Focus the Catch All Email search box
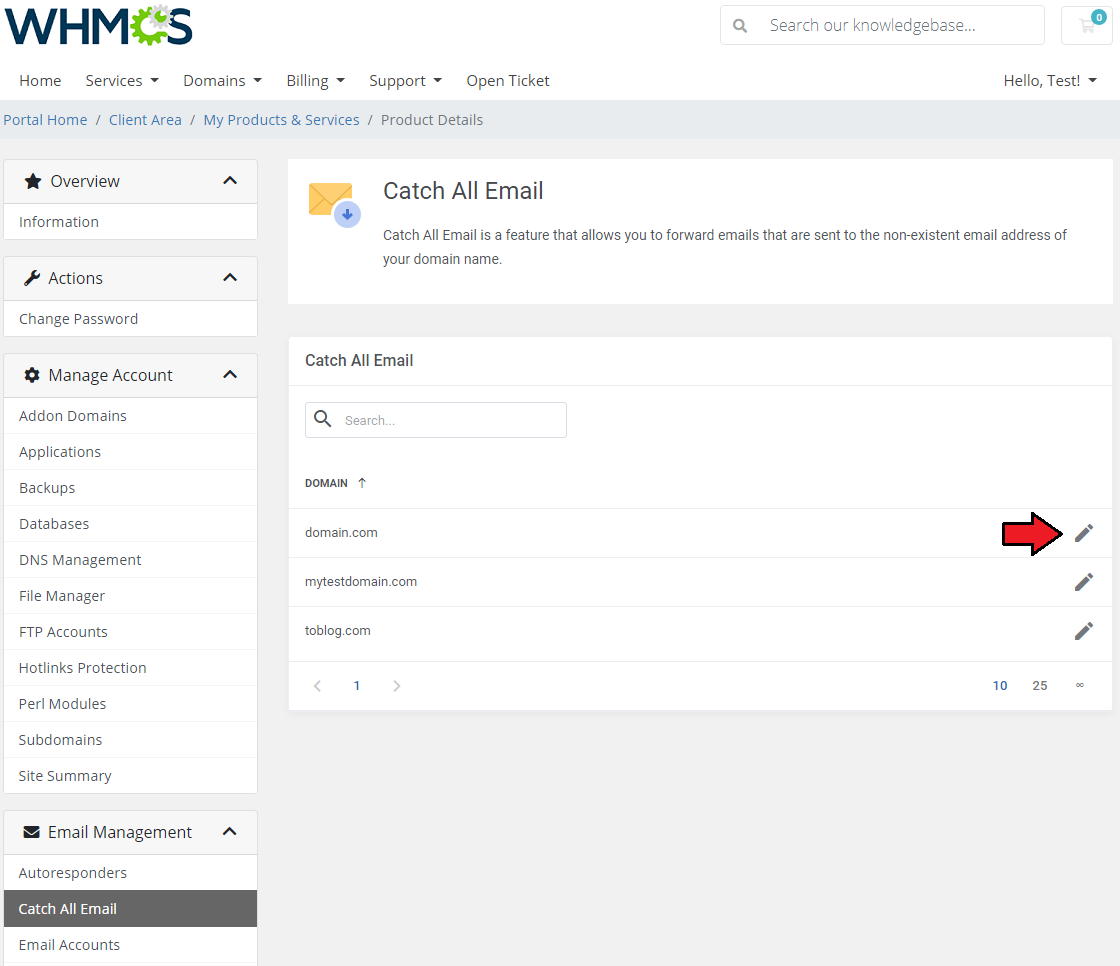The height and width of the screenshot is (966, 1120). point(436,420)
